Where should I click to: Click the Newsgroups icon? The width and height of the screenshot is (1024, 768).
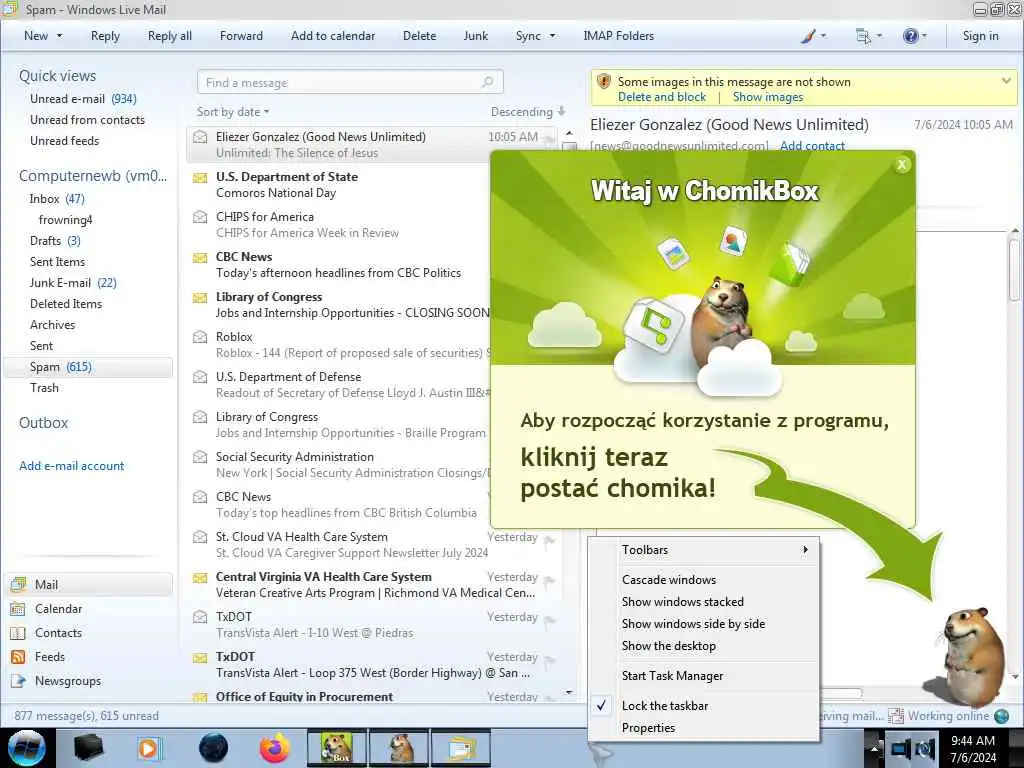(x=18, y=681)
